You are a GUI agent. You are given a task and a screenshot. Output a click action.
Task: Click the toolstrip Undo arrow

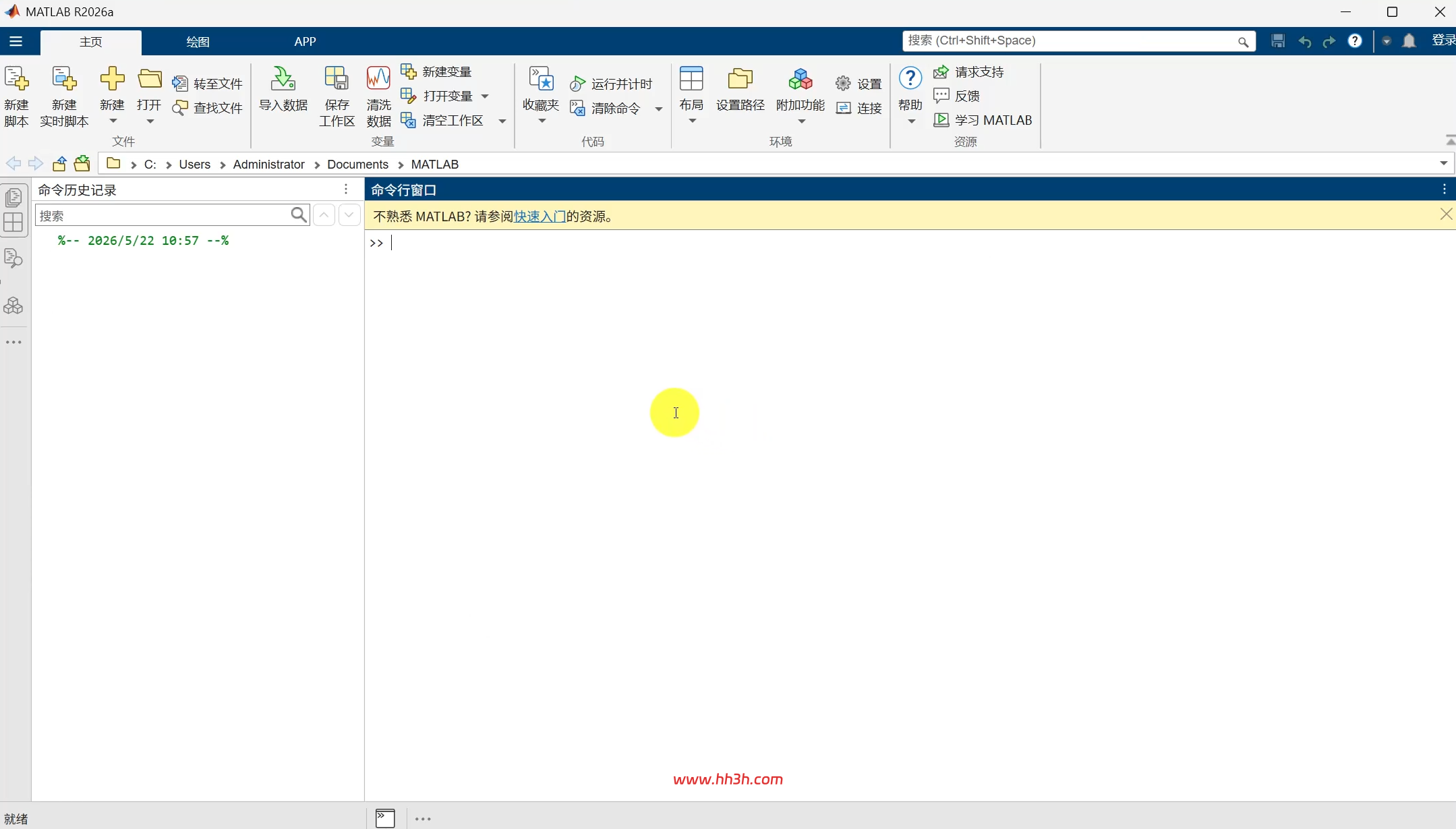1304,42
